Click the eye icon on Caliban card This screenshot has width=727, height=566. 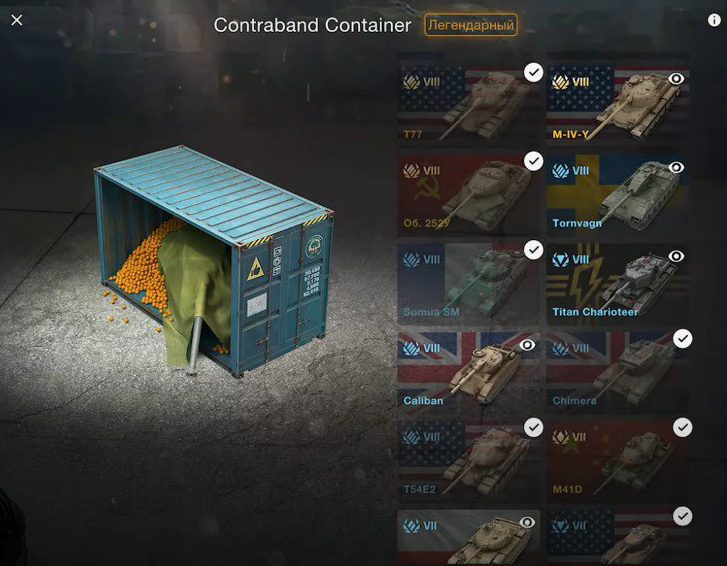click(x=527, y=345)
